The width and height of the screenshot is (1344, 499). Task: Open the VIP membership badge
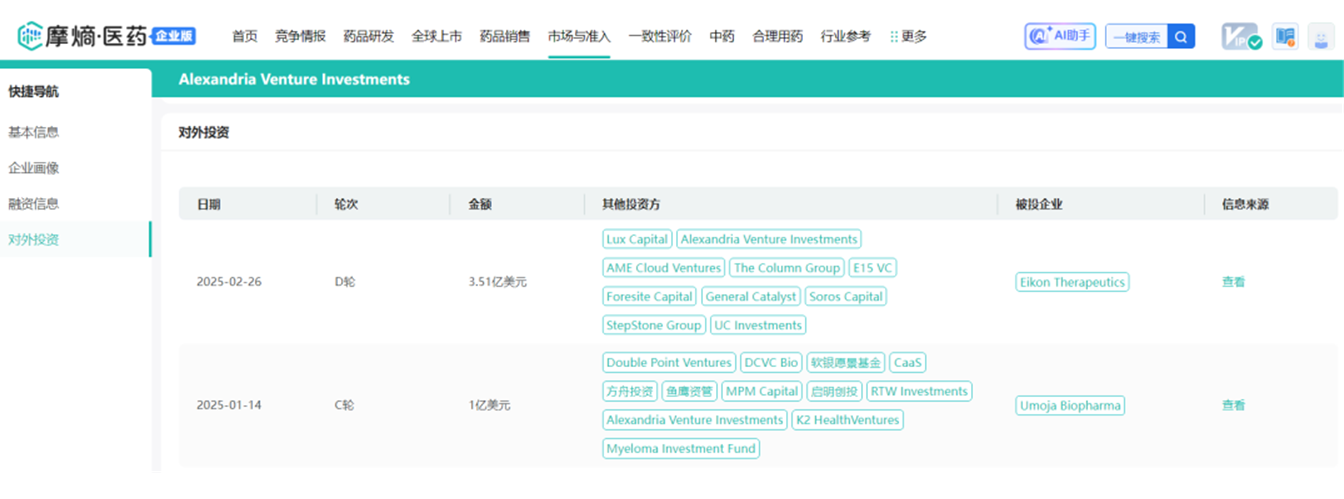(1242, 37)
